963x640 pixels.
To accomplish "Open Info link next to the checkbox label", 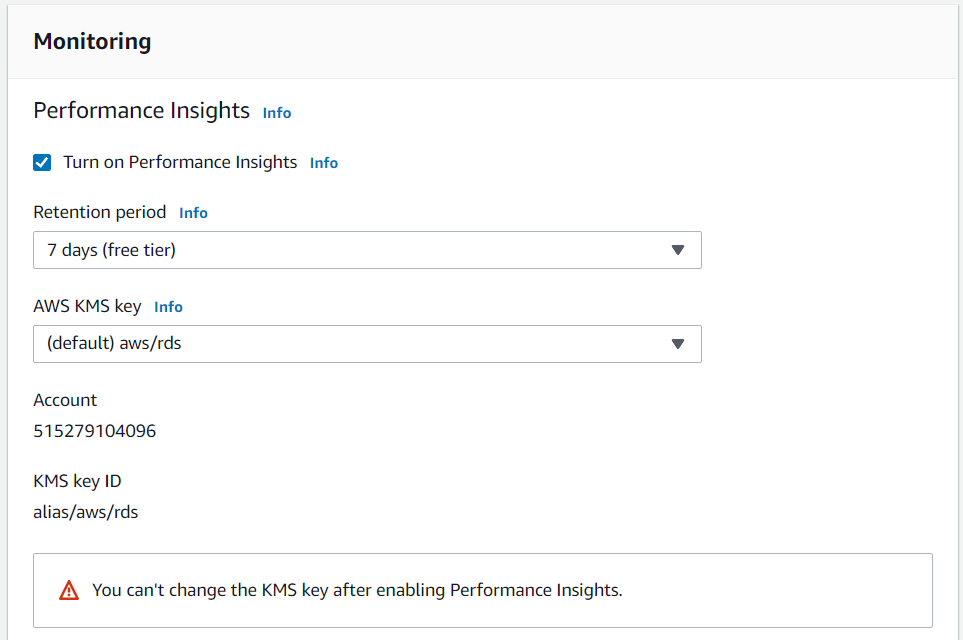I will click(x=324, y=163).
